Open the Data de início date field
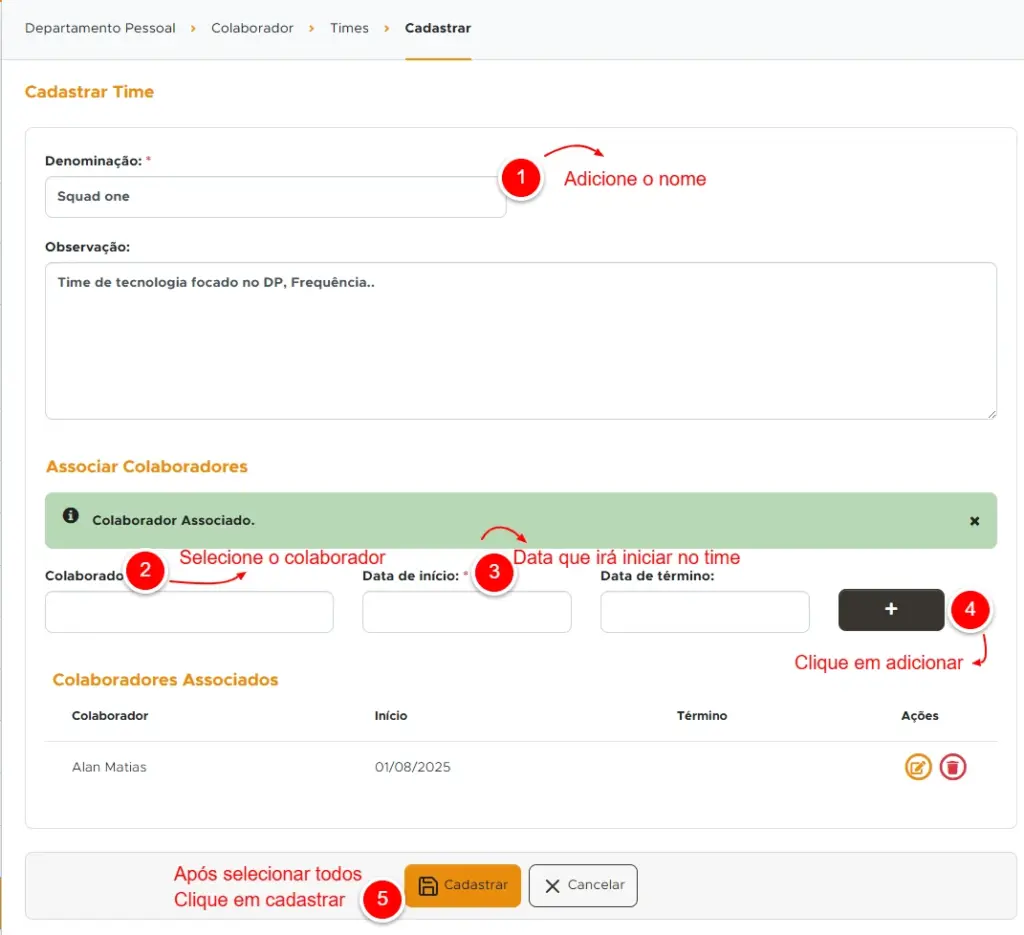 [x=466, y=612]
